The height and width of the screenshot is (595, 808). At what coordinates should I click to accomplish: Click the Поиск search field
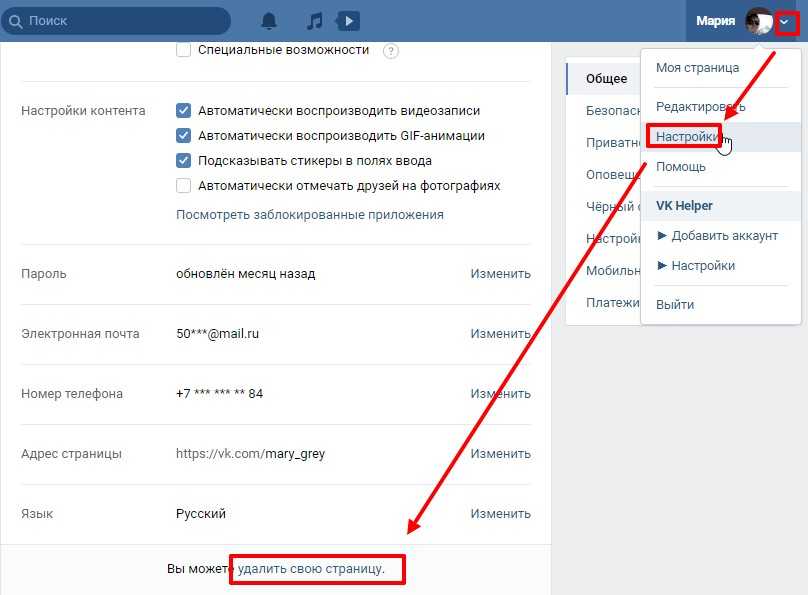[115, 21]
